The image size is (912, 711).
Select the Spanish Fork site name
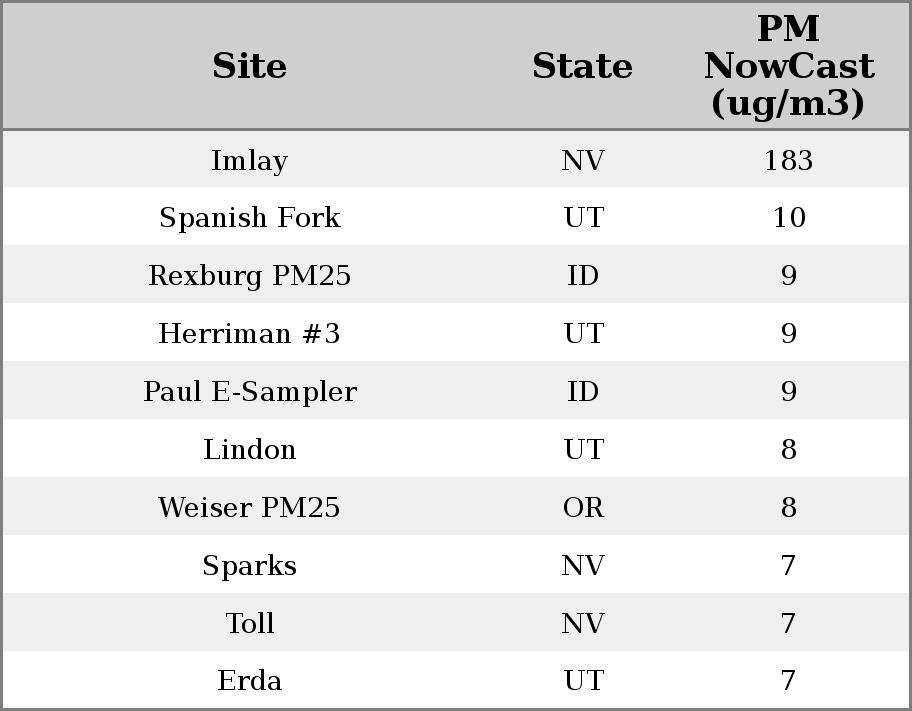tap(250, 218)
